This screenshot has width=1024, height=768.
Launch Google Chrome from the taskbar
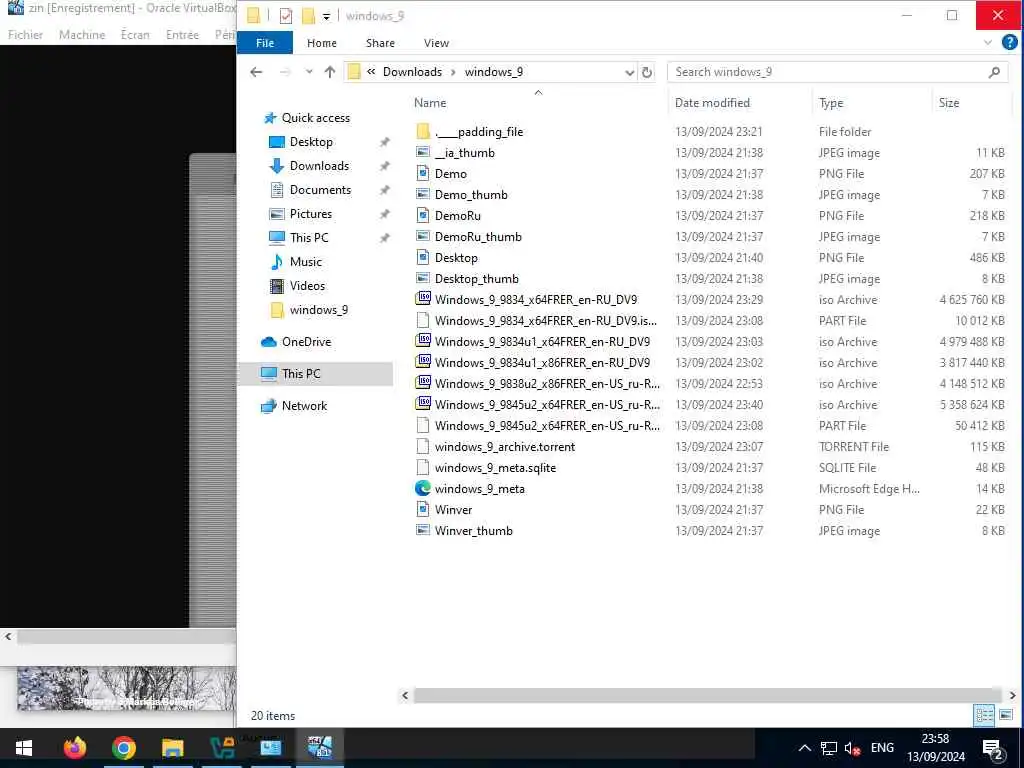tap(123, 748)
